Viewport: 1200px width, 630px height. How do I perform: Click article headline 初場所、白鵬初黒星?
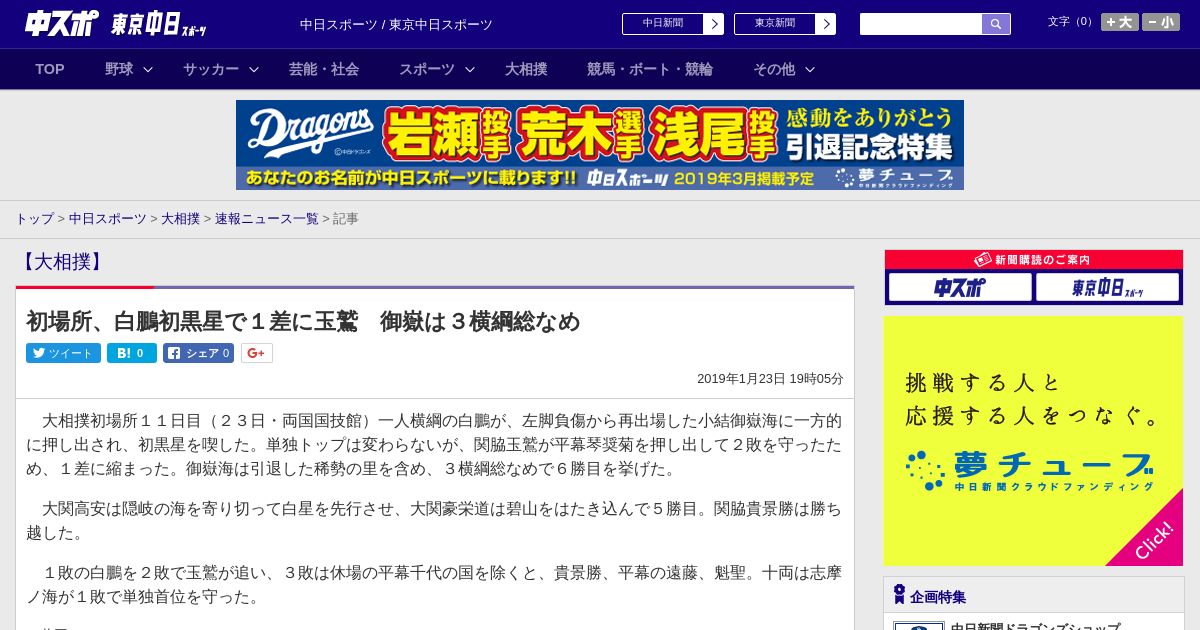(x=303, y=321)
